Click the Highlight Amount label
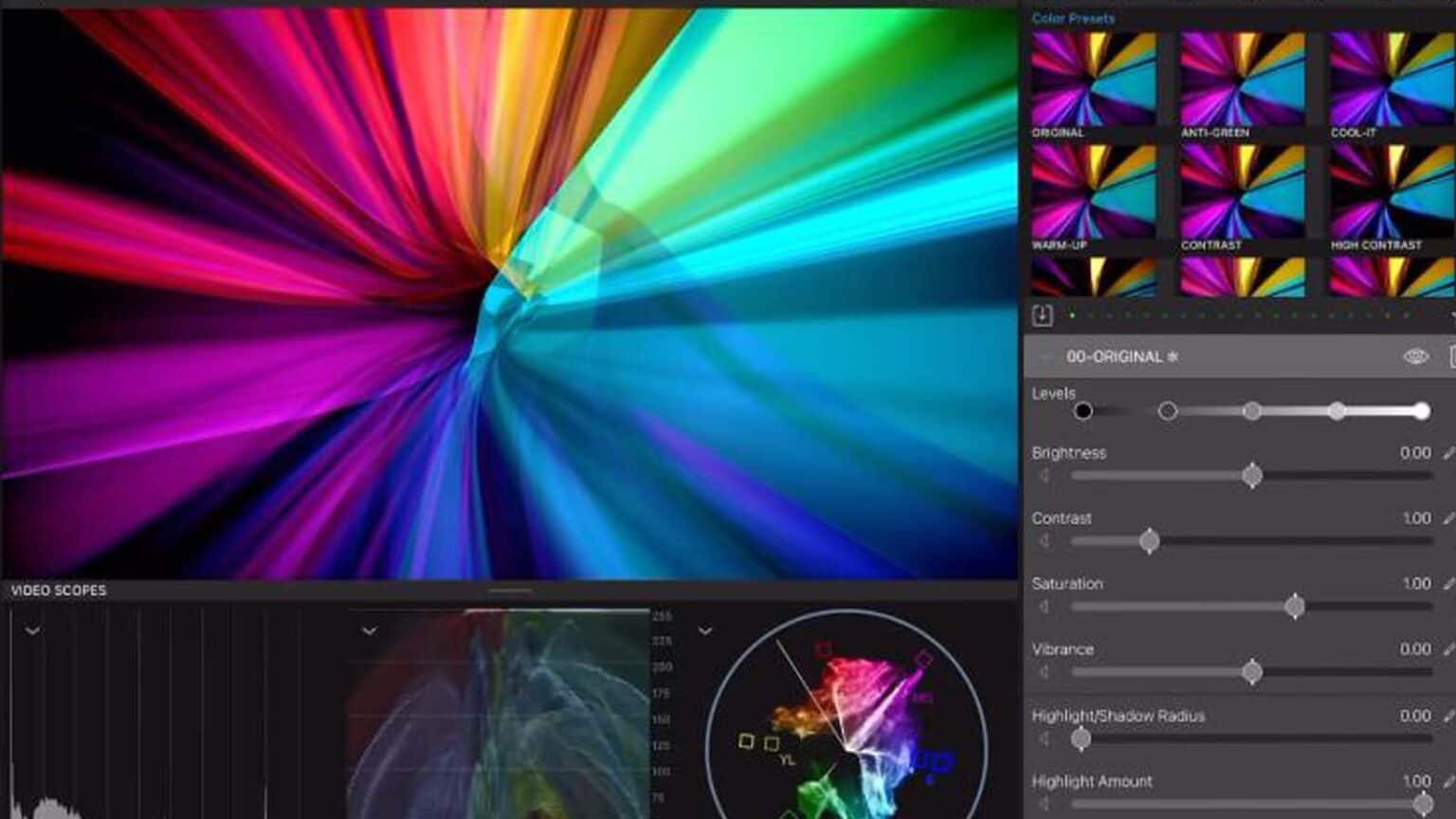Image resolution: width=1456 pixels, height=819 pixels. 1092,781
